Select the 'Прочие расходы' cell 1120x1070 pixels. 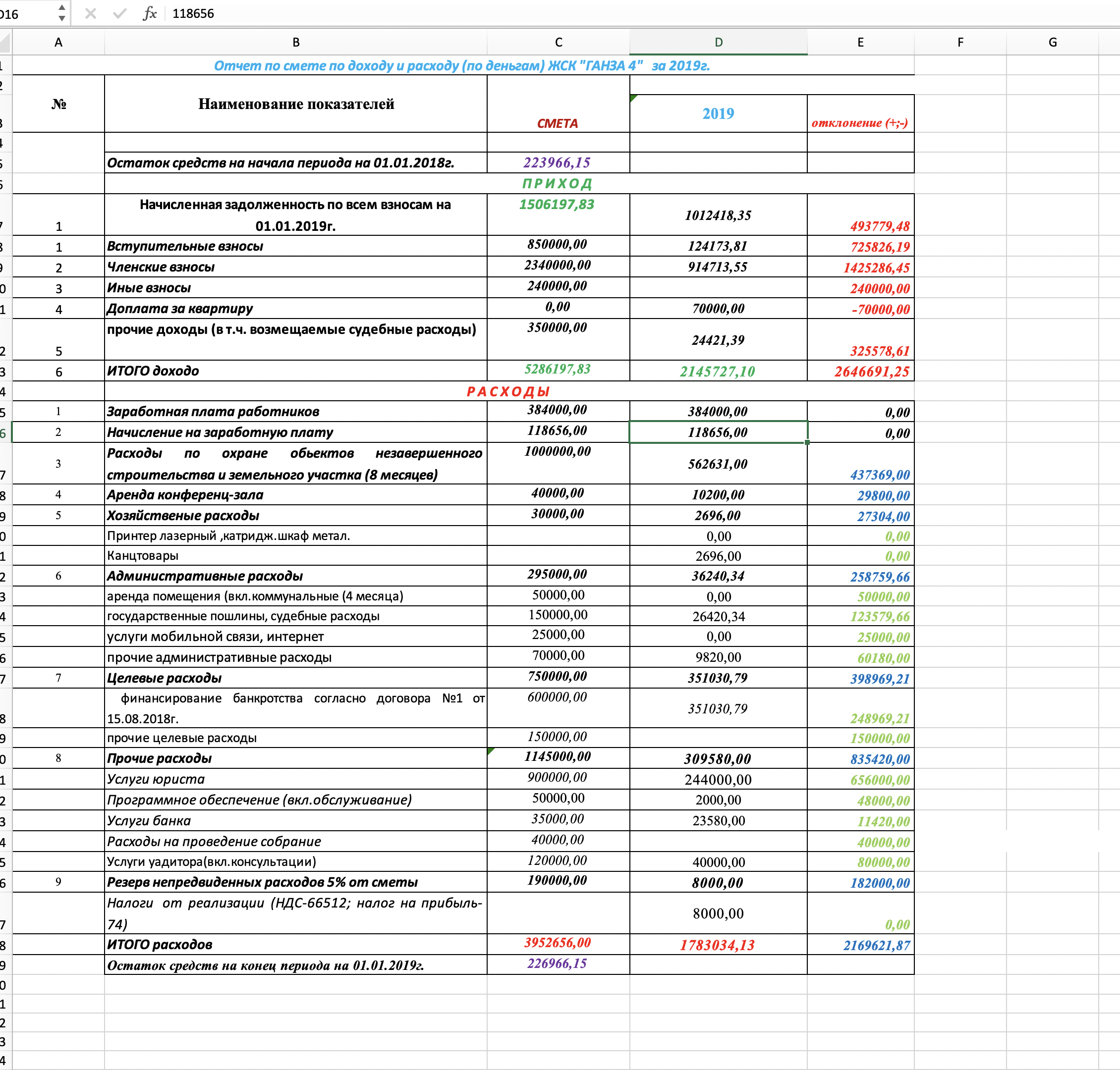(x=295, y=758)
